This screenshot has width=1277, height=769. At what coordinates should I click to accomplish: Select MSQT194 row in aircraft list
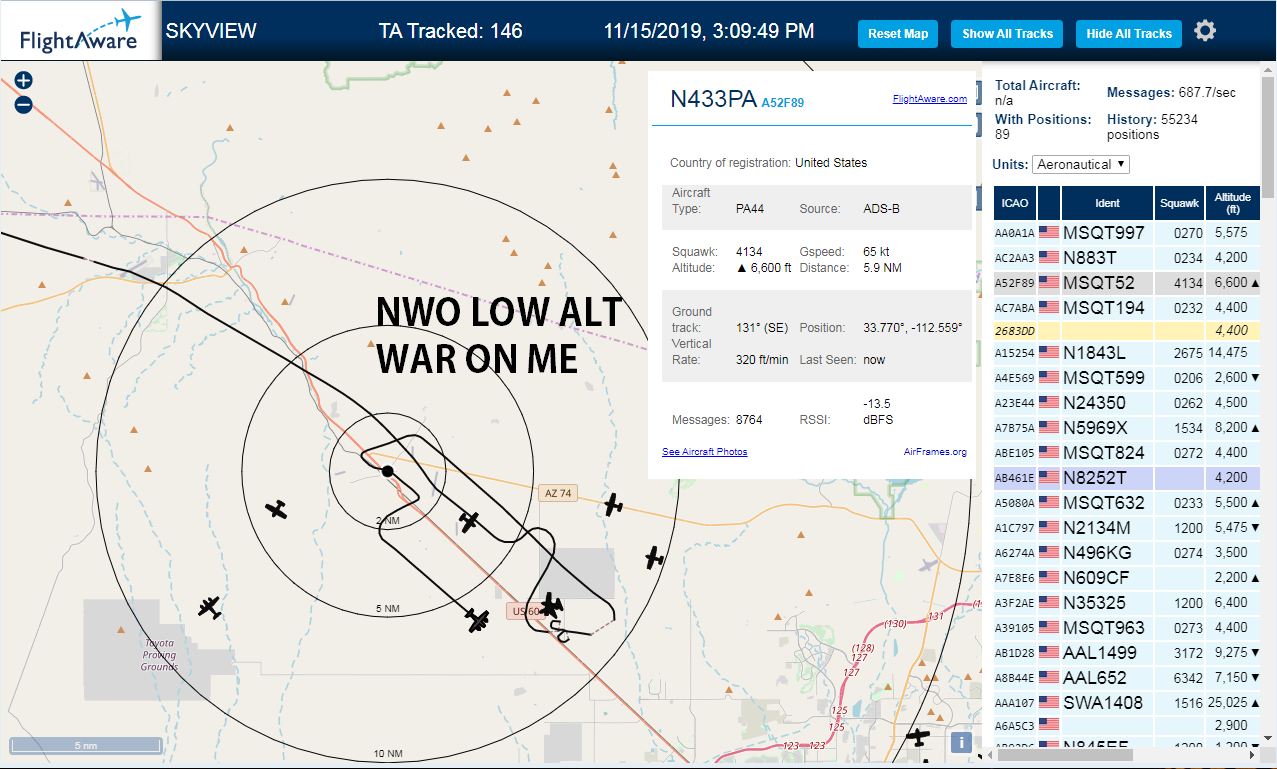pyautogui.click(x=1127, y=307)
